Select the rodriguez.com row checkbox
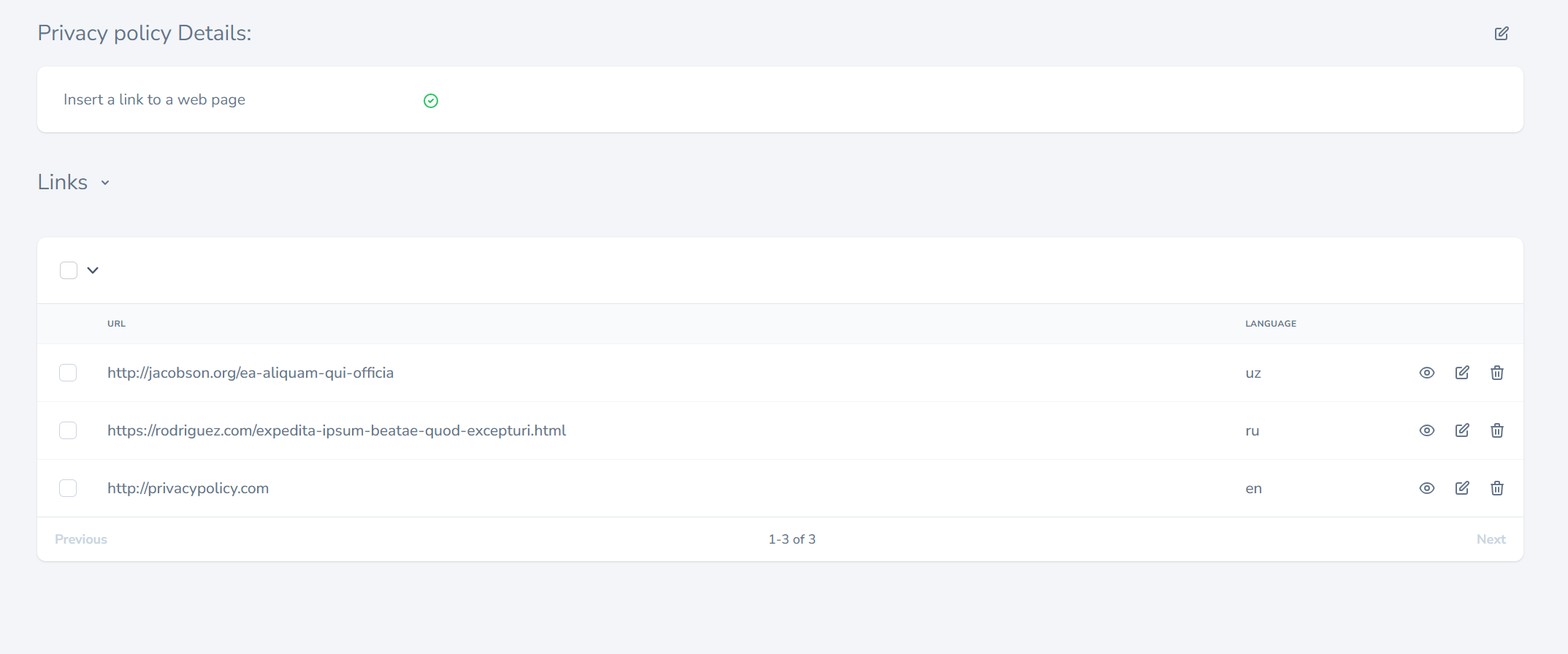 tap(68, 430)
